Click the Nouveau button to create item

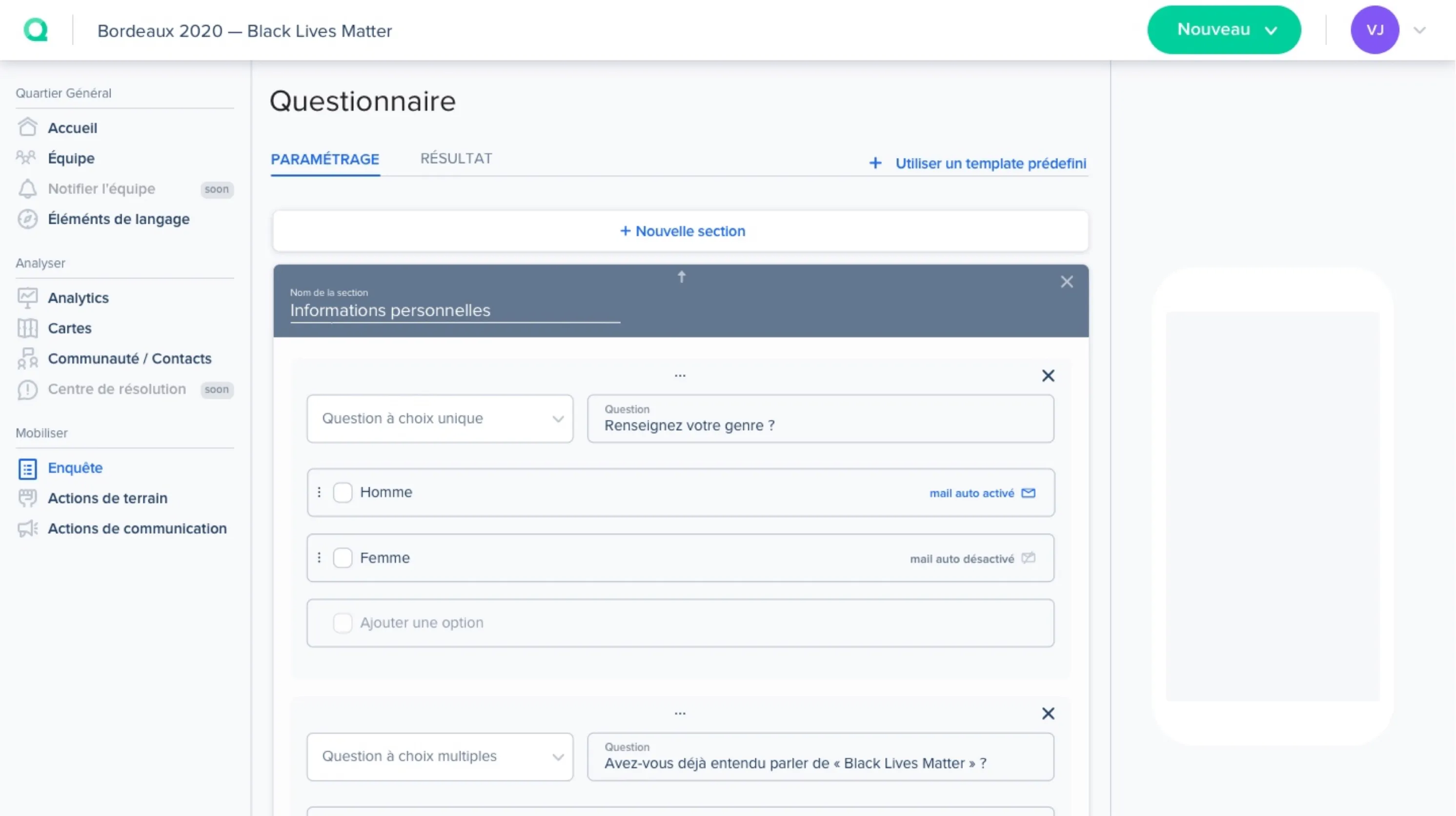click(x=1225, y=29)
